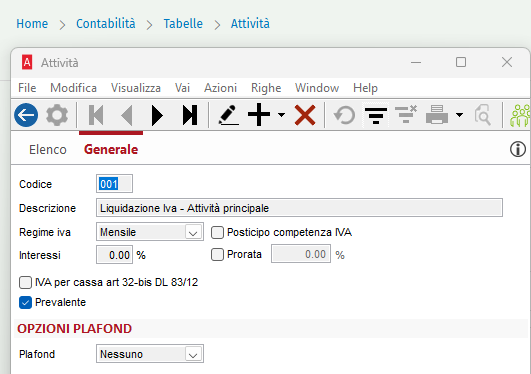The height and width of the screenshot is (374, 531).
Task: Click the print preview magnifier icon
Action: point(483,115)
